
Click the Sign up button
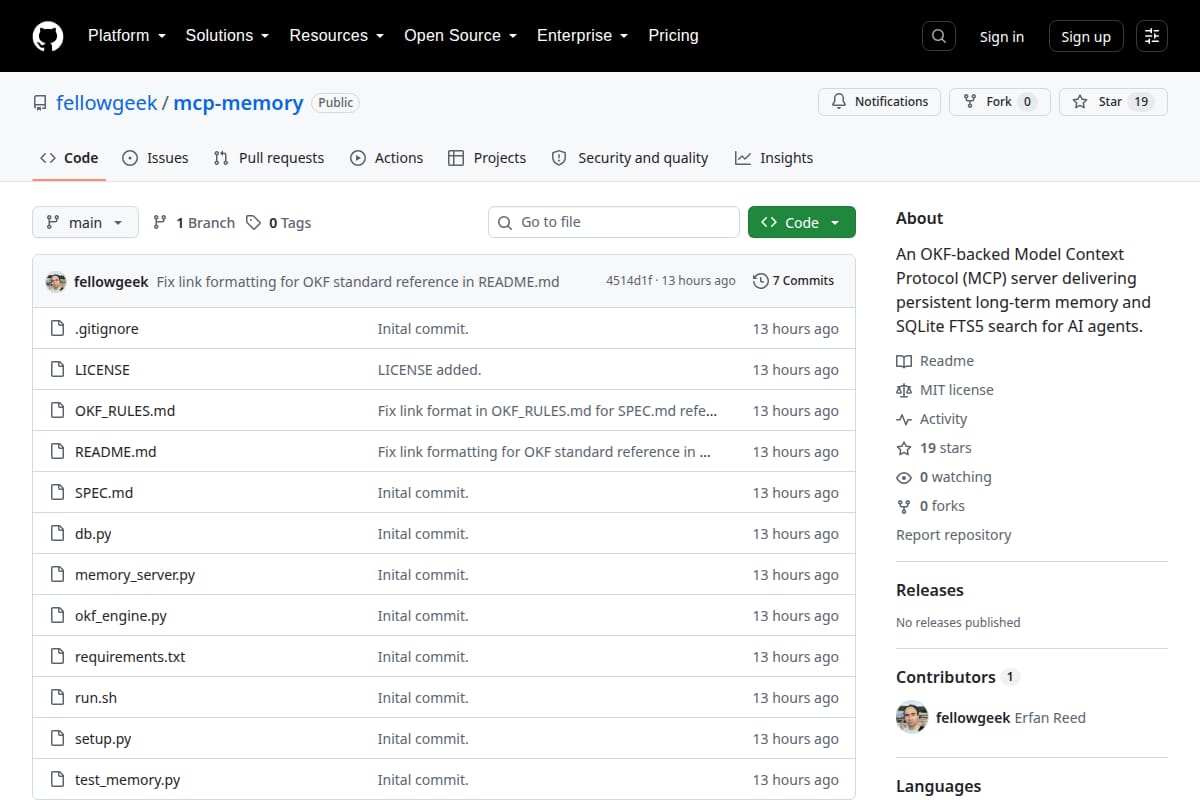tap(1086, 37)
